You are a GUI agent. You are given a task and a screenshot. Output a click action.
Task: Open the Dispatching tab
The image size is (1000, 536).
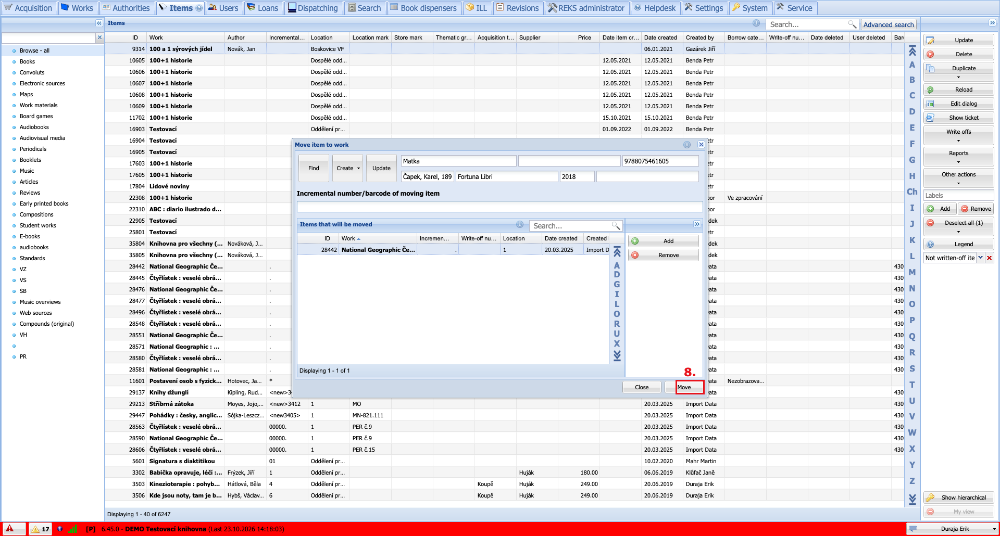tap(314, 8)
